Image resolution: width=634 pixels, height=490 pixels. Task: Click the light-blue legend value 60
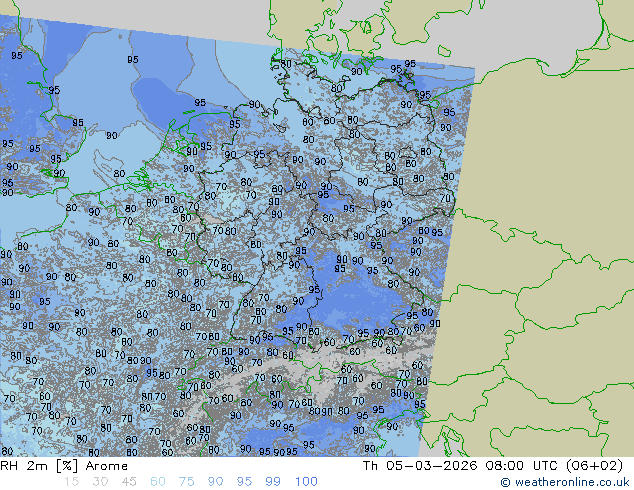tap(158, 482)
